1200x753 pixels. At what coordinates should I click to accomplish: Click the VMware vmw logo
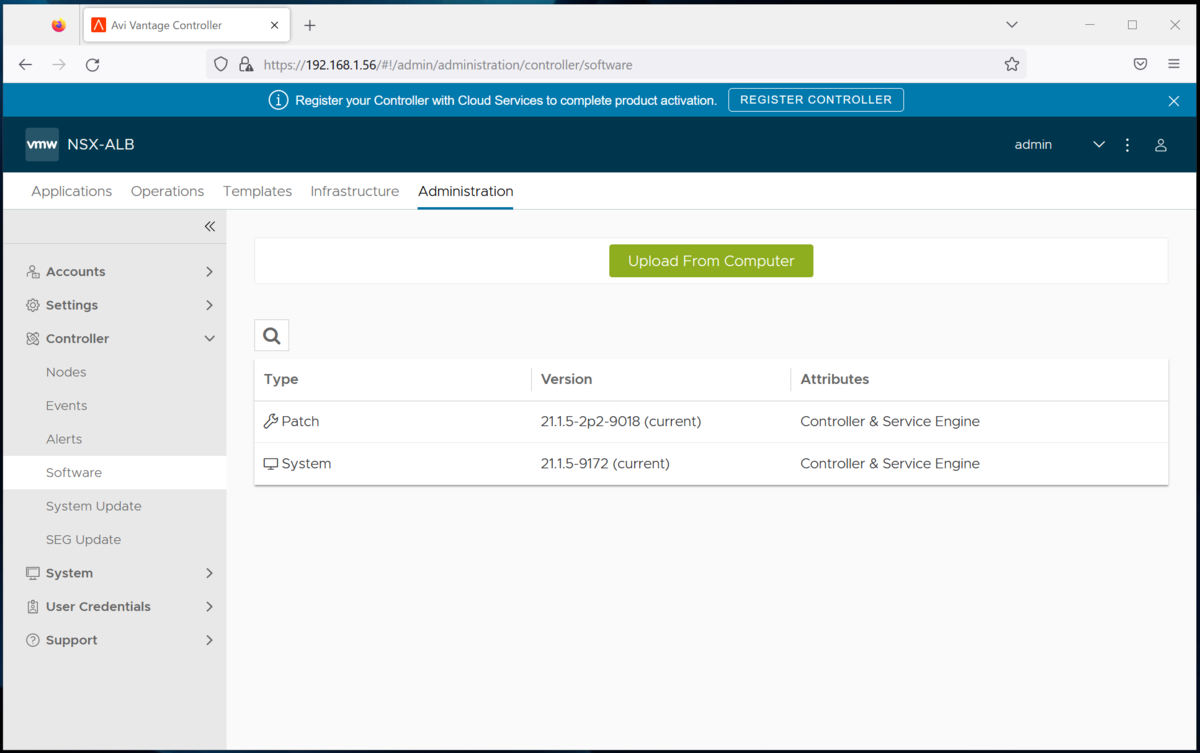[x=42, y=144]
